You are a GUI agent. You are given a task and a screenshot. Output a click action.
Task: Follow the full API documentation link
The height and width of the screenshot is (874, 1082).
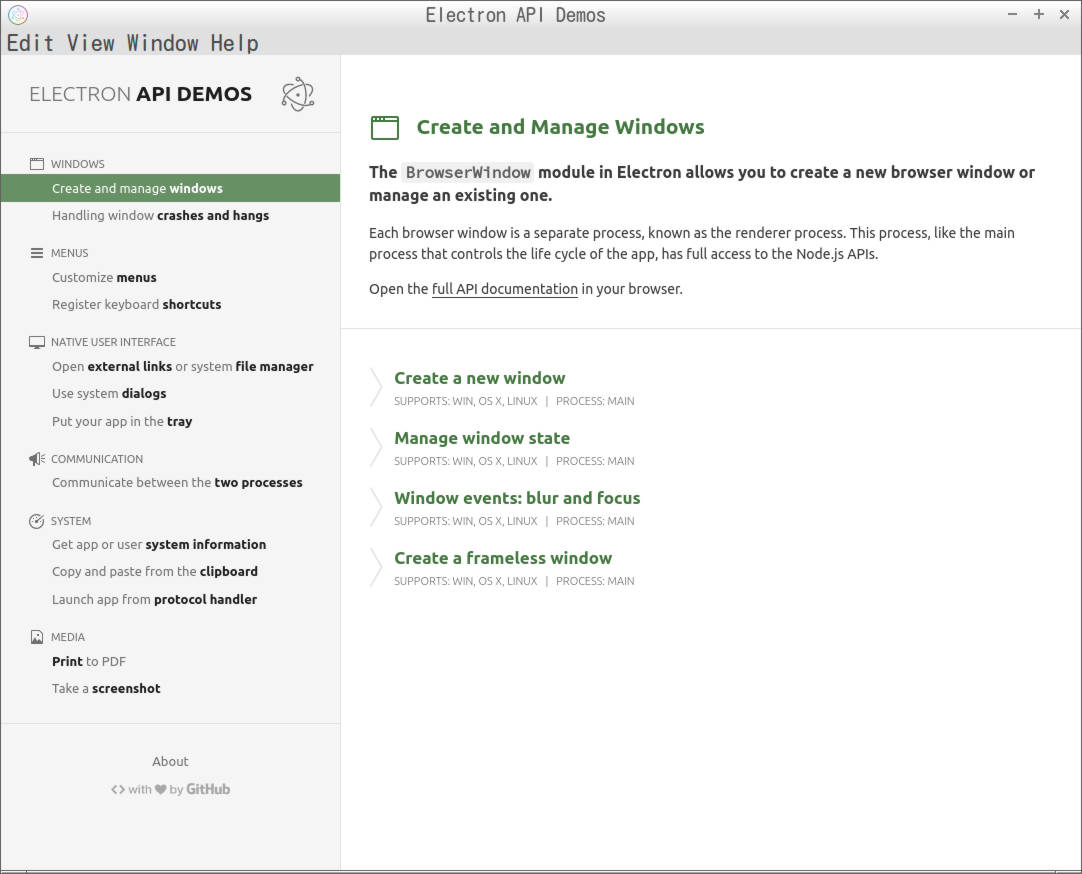point(504,289)
